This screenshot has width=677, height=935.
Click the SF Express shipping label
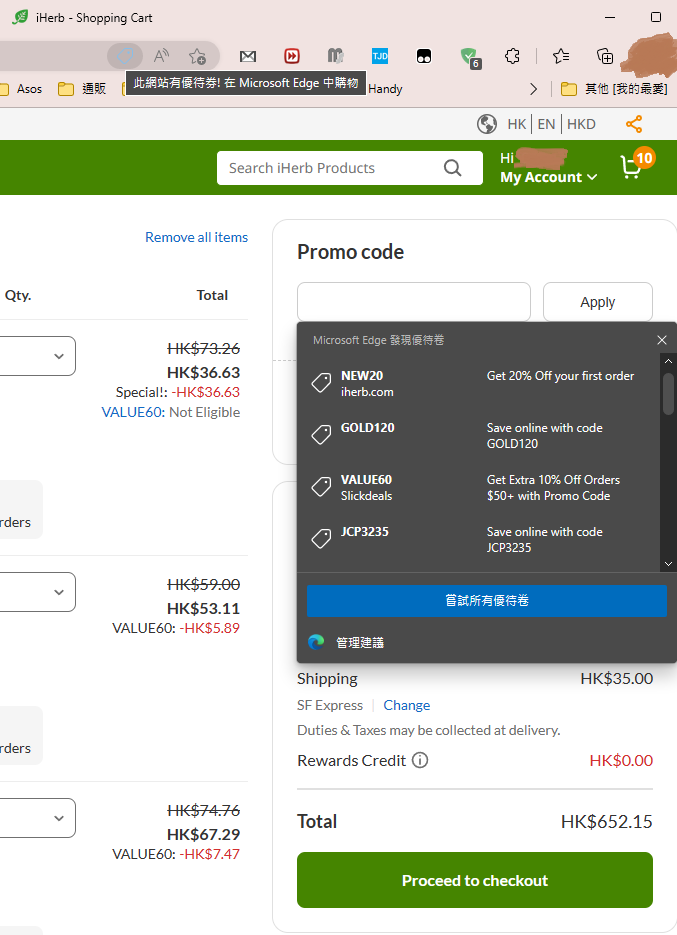[330, 705]
